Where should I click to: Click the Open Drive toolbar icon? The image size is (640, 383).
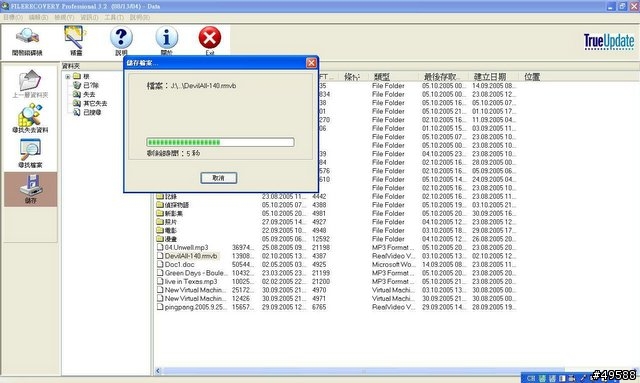click(x=27, y=41)
